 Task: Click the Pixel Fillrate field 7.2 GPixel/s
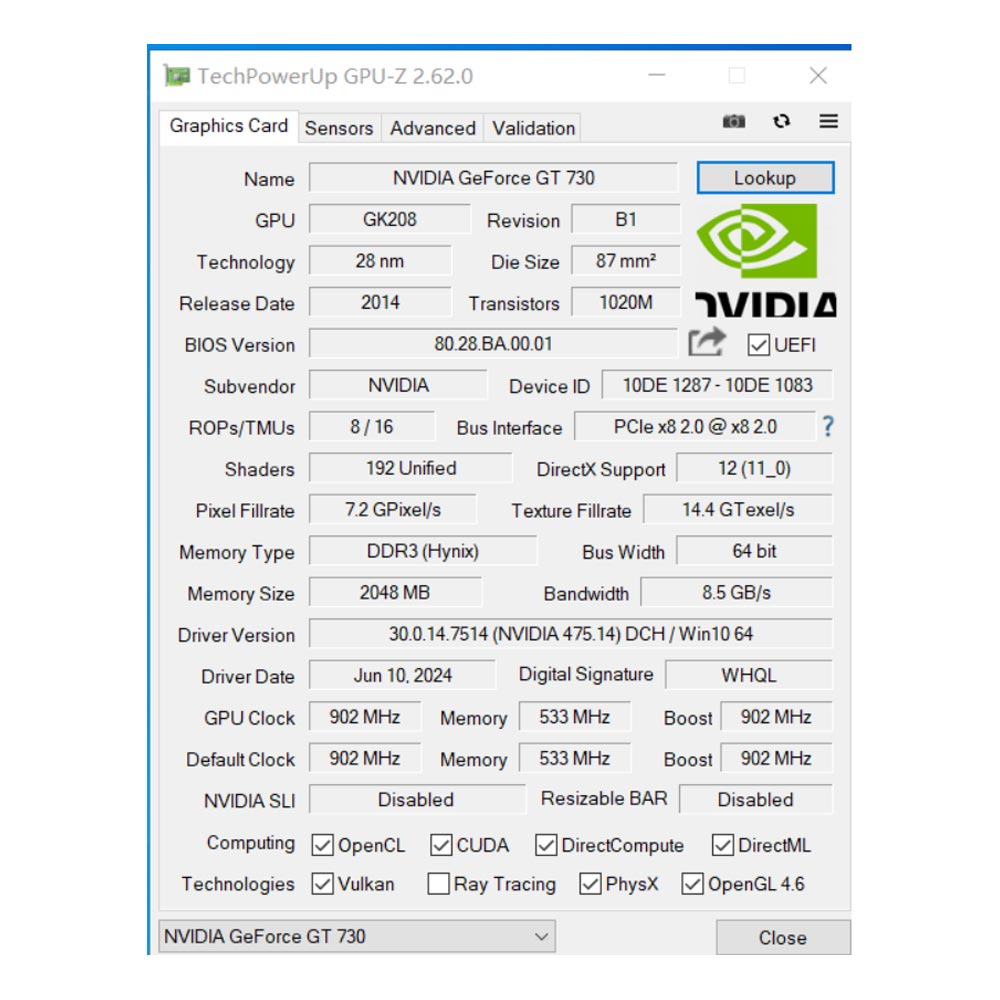[x=393, y=510]
